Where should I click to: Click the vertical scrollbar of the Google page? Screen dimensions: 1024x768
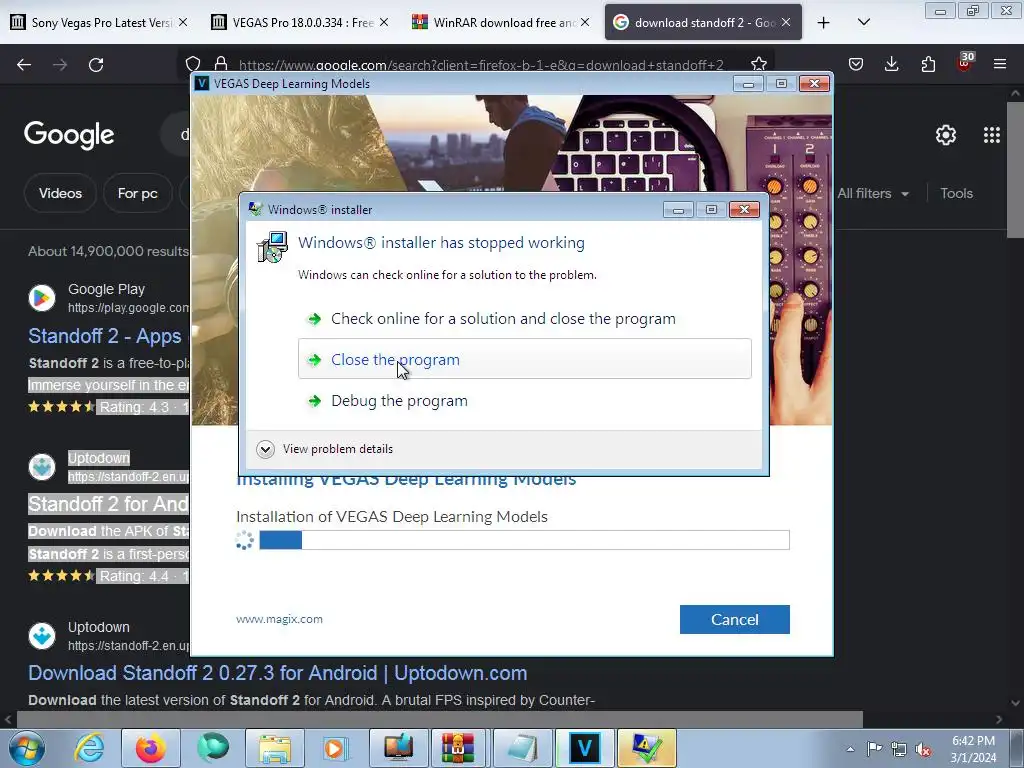1015,170
